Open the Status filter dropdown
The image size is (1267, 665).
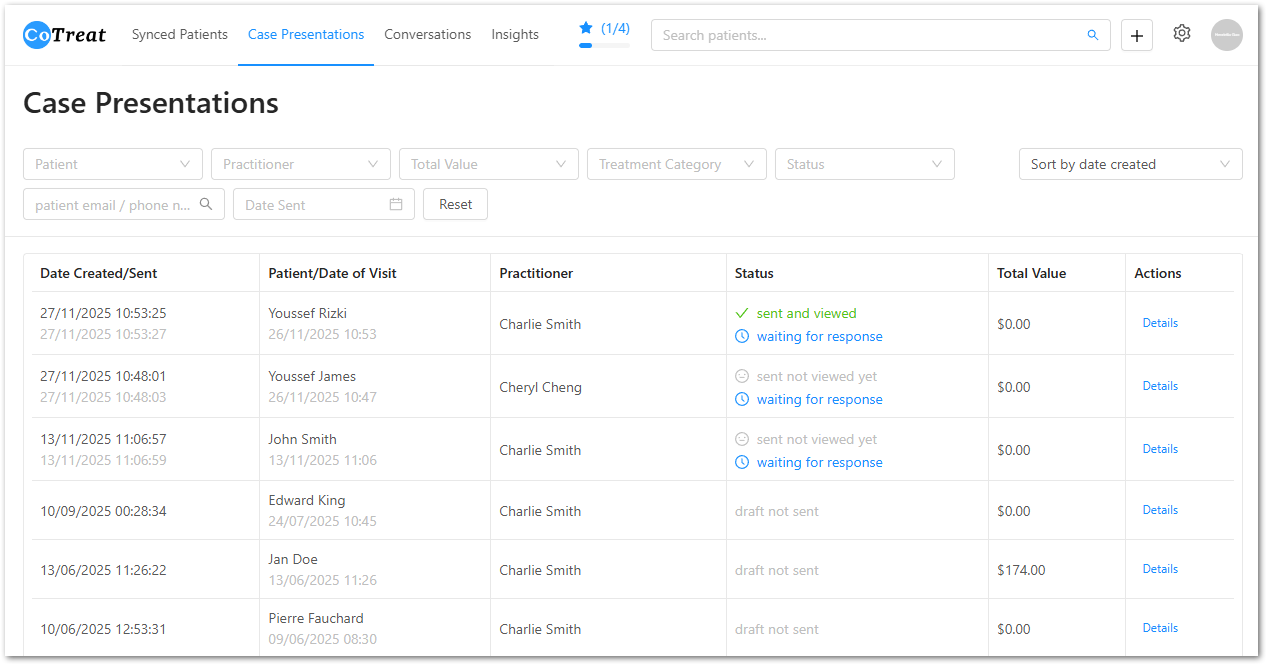(x=864, y=164)
